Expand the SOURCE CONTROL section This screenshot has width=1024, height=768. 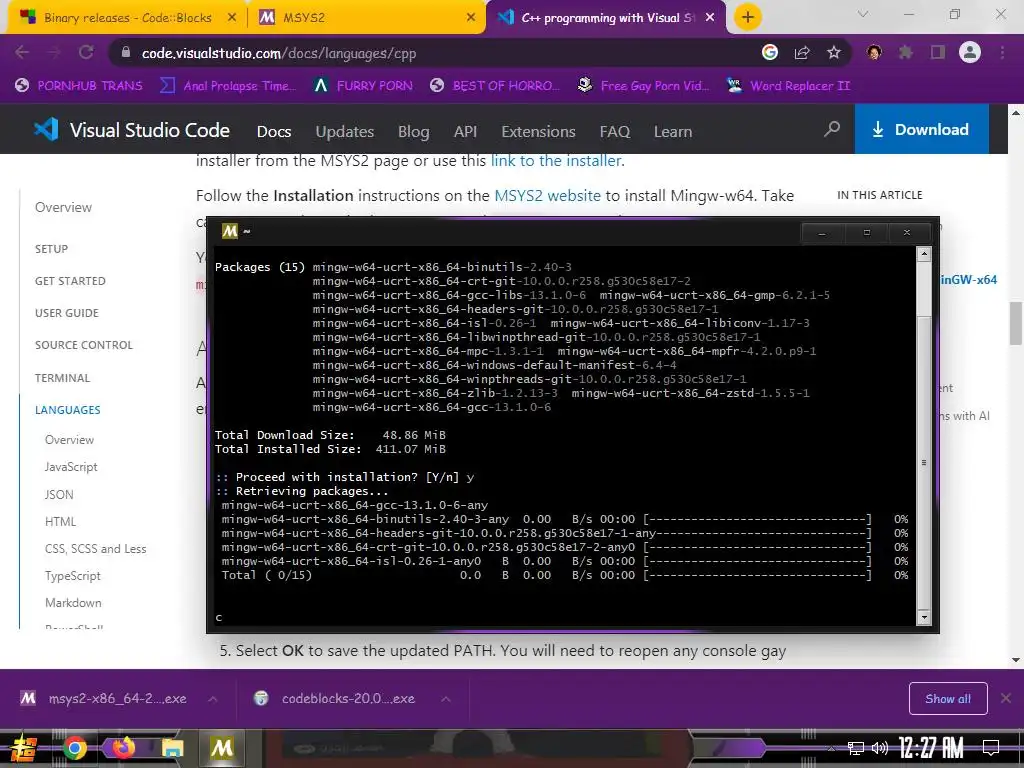coord(84,345)
